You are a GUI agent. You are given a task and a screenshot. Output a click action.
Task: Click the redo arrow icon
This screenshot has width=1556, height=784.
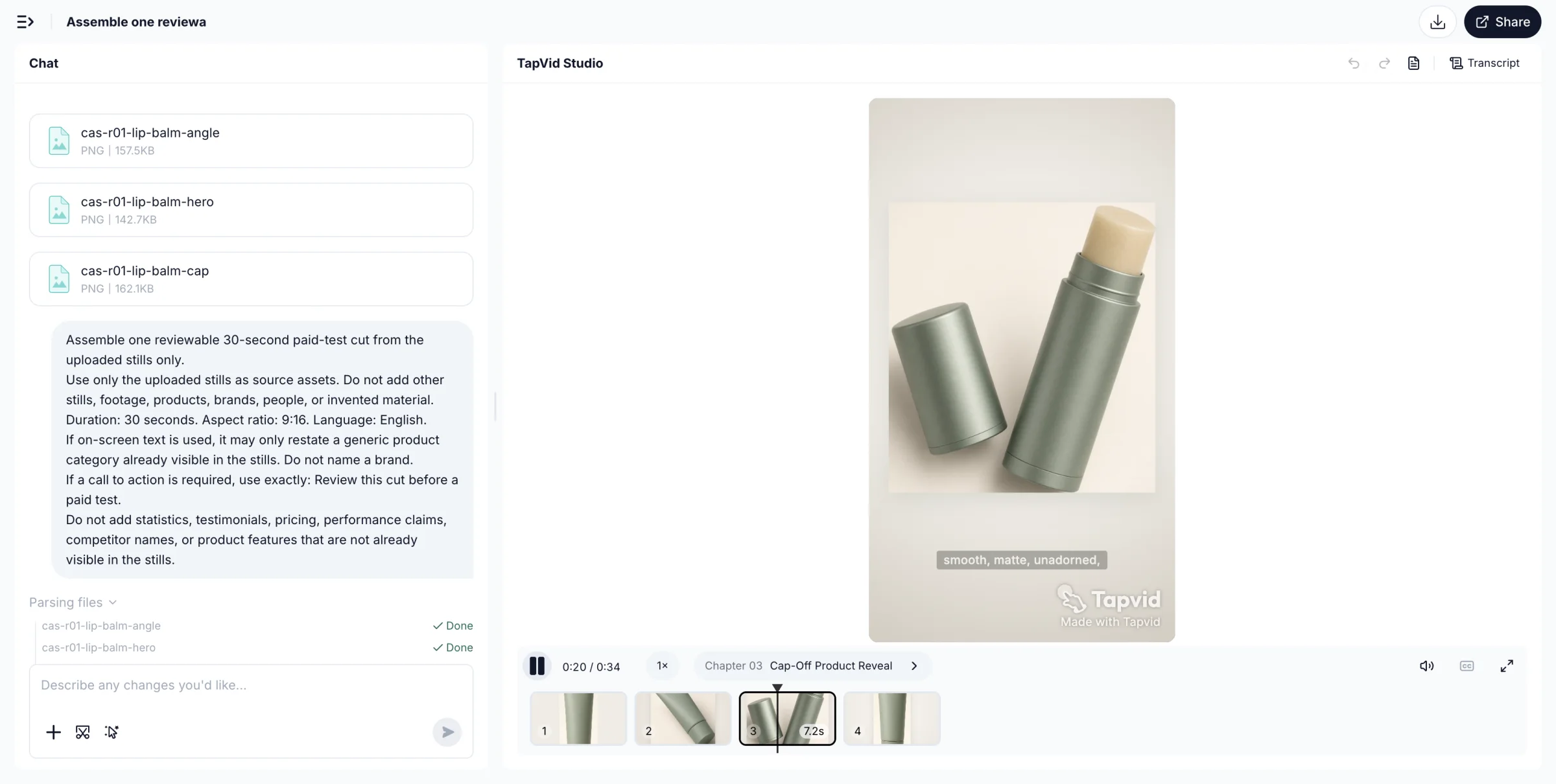[1384, 63]
